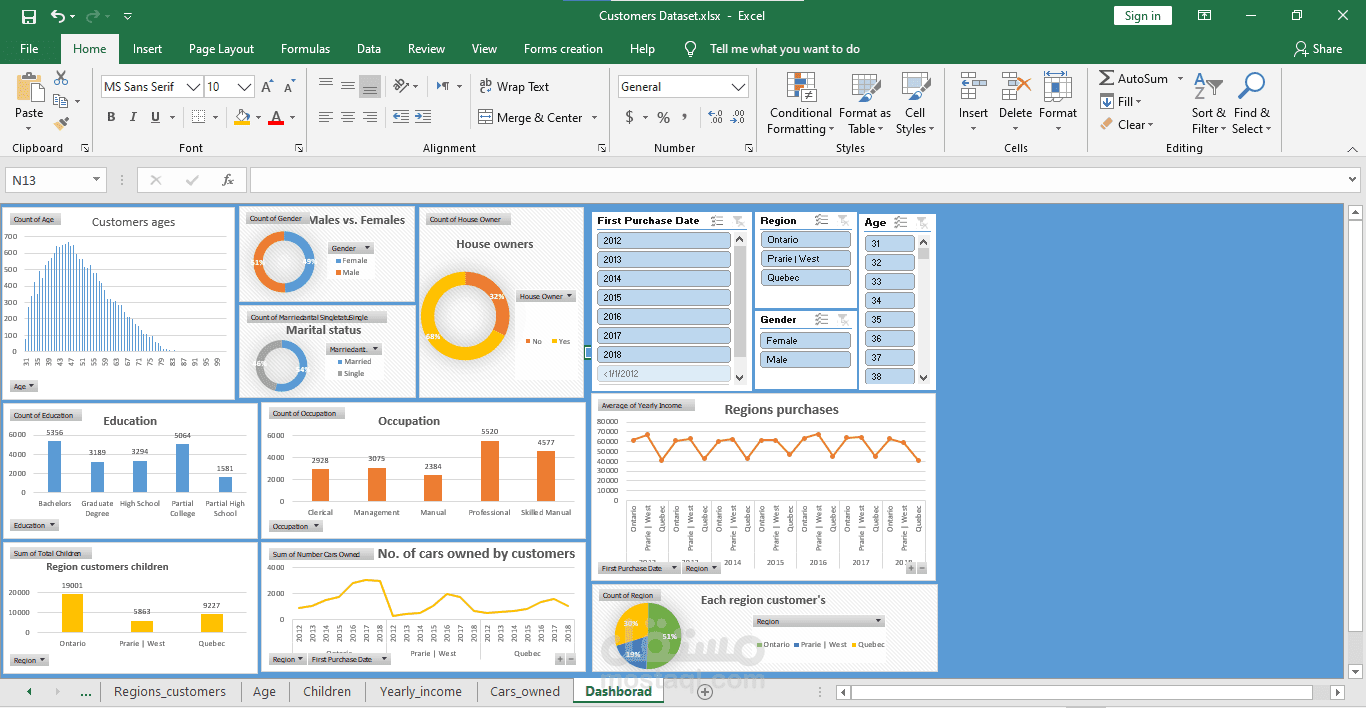The height and width of the screenshot is (708, 1366).
Task: Click the Paste clipboard icon
Action: 29,88
